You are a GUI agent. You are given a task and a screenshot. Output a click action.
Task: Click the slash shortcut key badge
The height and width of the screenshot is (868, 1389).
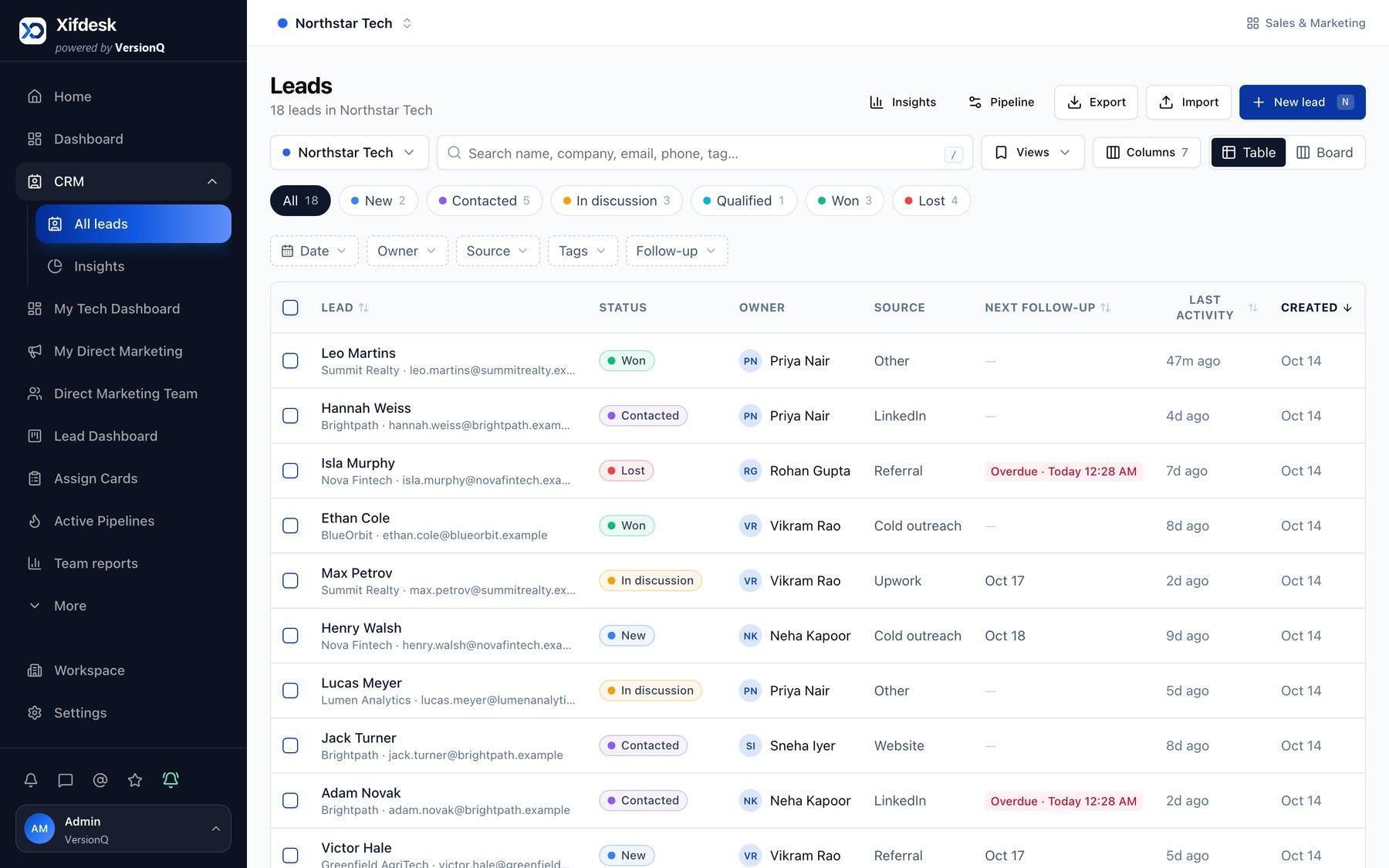953,154
